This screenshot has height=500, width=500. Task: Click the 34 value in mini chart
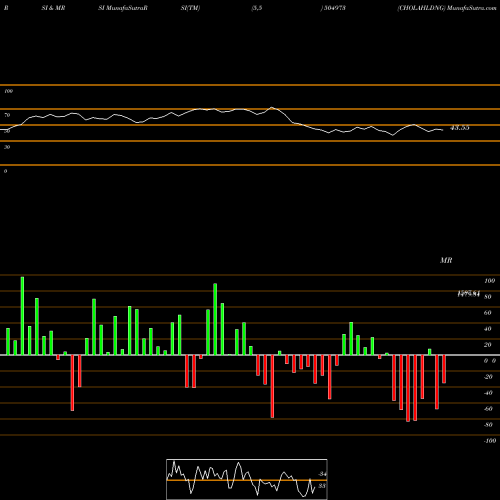coord(322,474)
